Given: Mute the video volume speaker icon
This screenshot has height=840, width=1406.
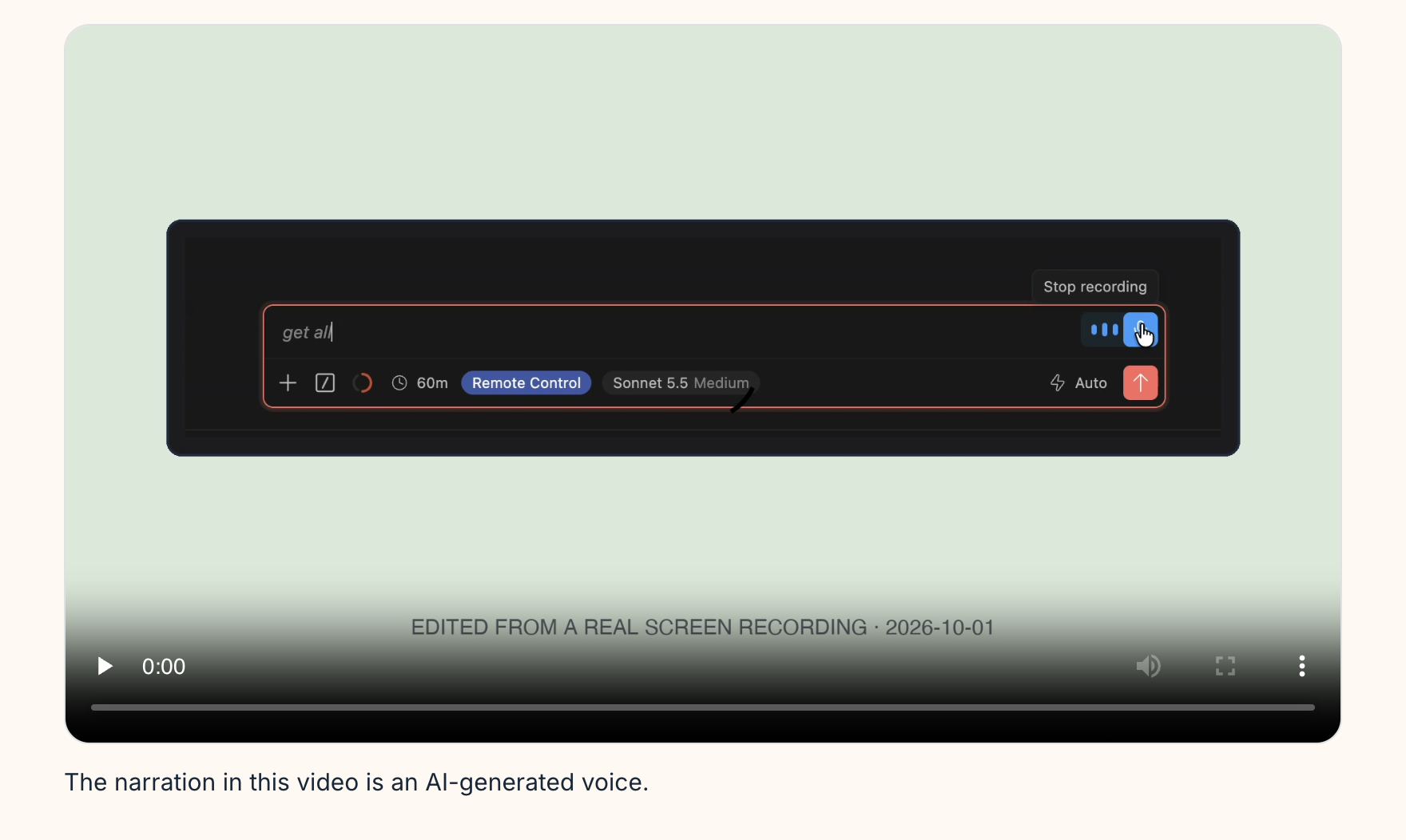Looking at the screenshot, I should tap(1148, 666).
